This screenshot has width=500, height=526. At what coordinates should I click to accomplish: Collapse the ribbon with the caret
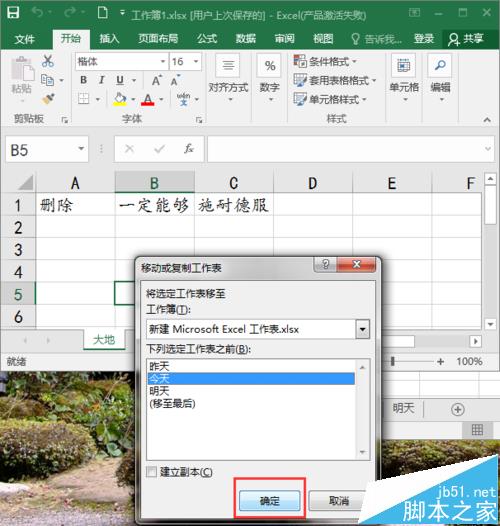[487, 119]
